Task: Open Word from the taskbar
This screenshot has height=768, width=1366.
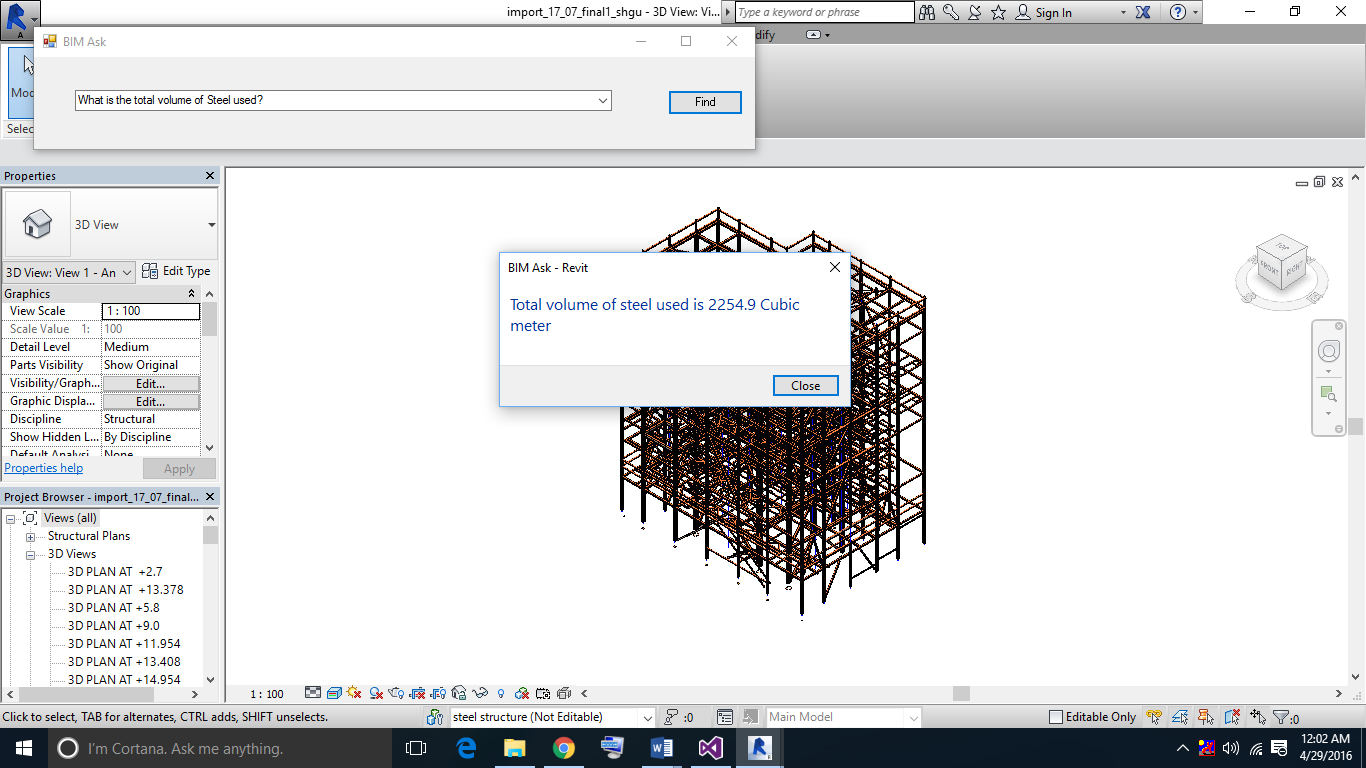Action: (x=661, y=748)
